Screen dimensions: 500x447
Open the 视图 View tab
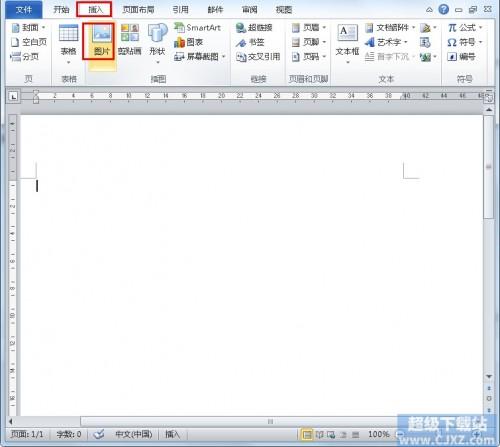(284, 10)
